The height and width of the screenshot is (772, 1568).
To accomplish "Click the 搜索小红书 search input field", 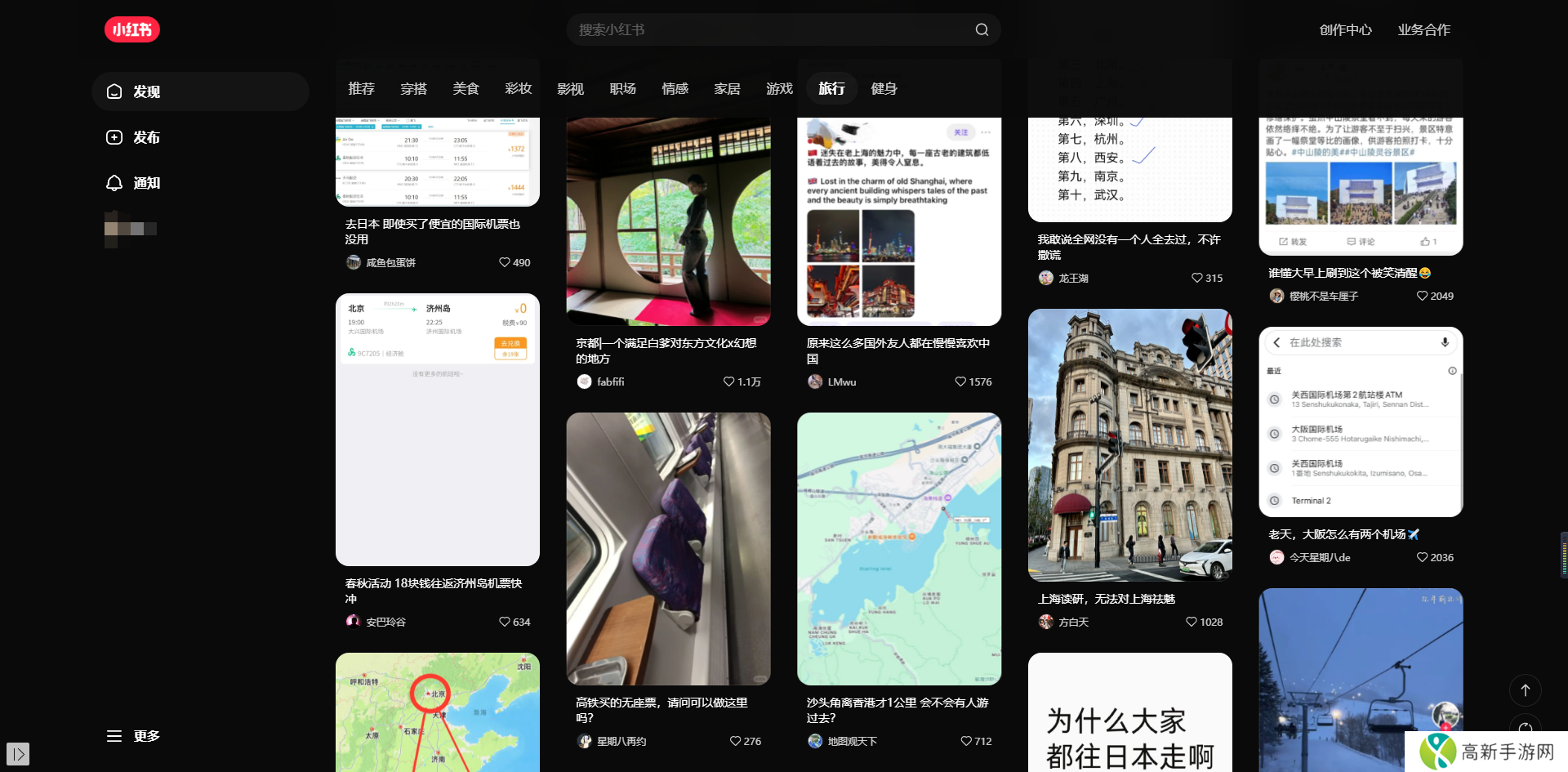I will click(x=768, y=29).
